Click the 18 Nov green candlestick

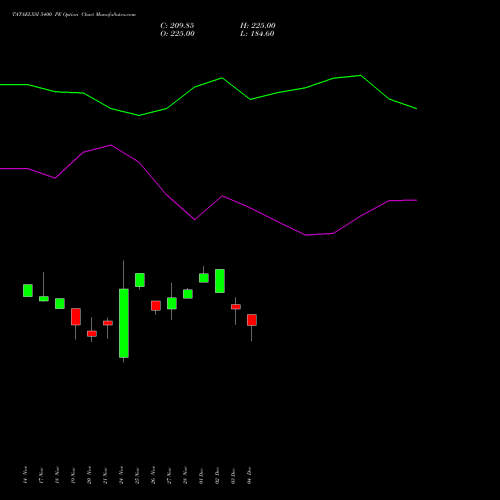[60, 303]
